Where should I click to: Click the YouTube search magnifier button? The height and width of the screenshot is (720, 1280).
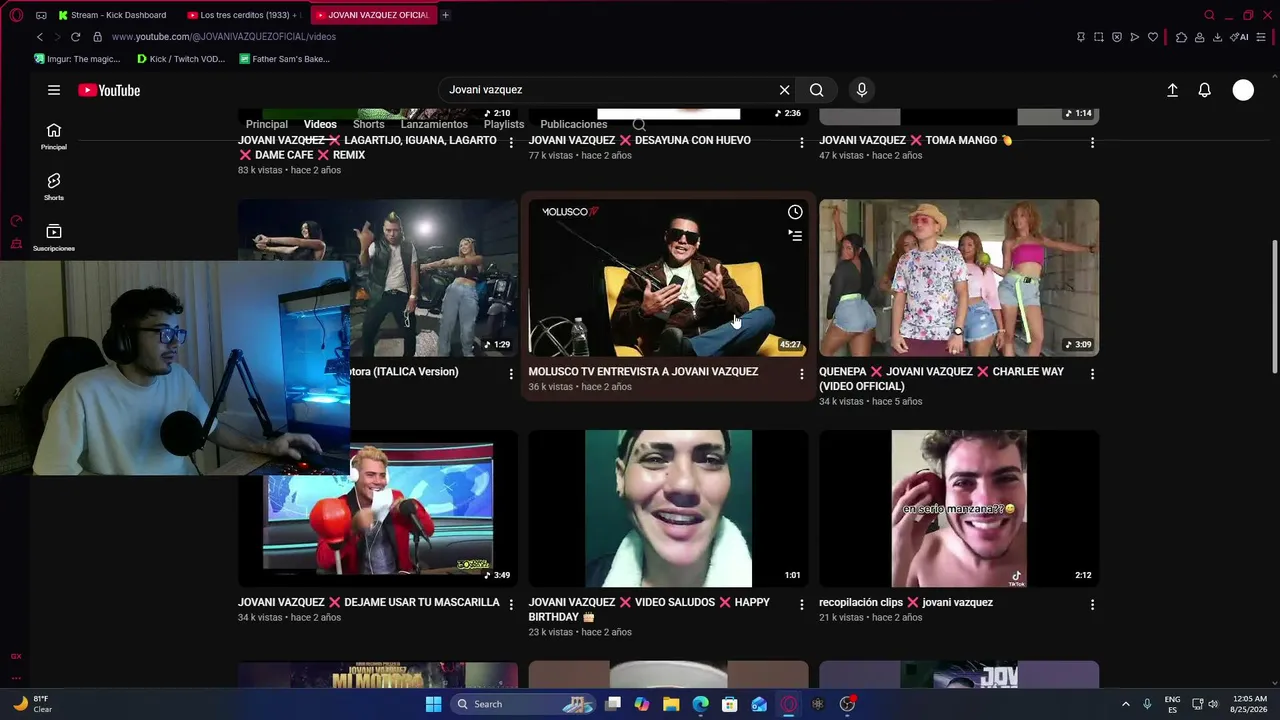click(x=817, y=90)
